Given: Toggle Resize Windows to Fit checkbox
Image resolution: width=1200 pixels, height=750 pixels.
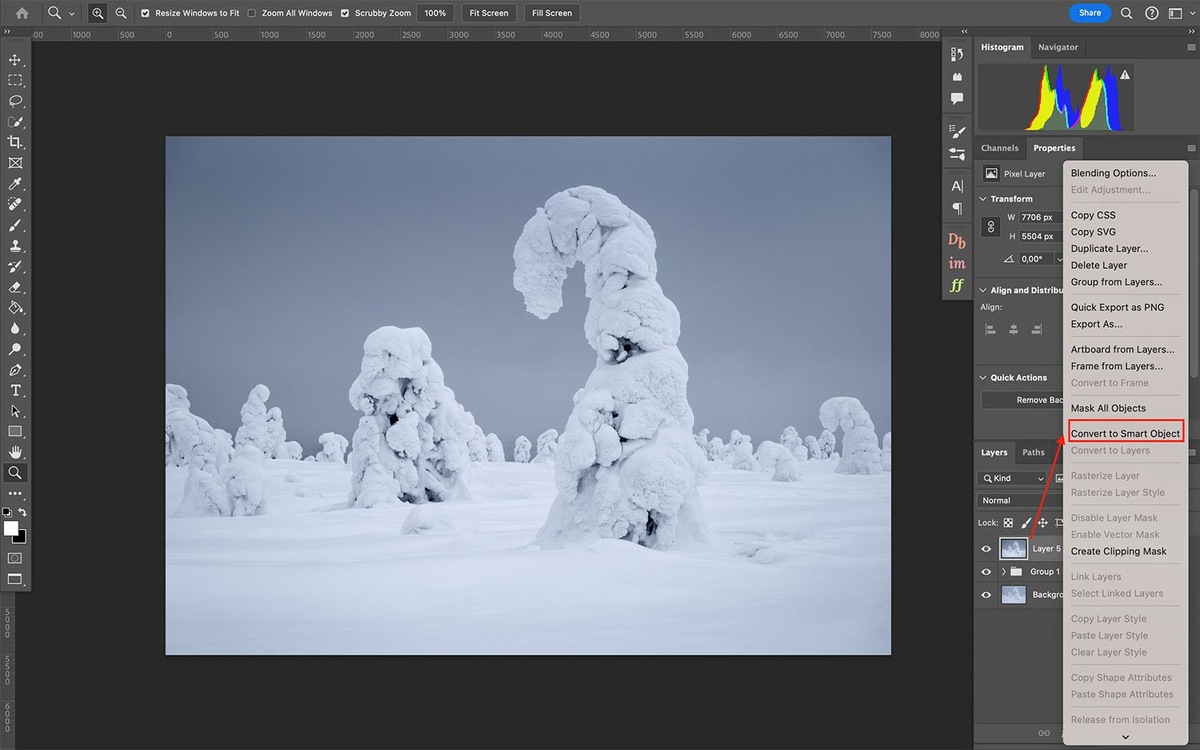Looking at the screenshot, I should [146, 13].
